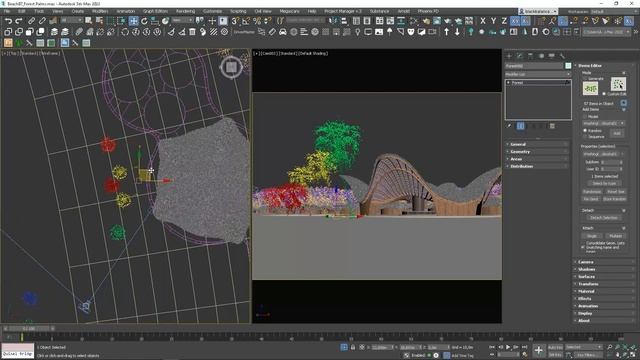
Task: Restrict transform to Z axis
Action: click(x=504, y=20)
